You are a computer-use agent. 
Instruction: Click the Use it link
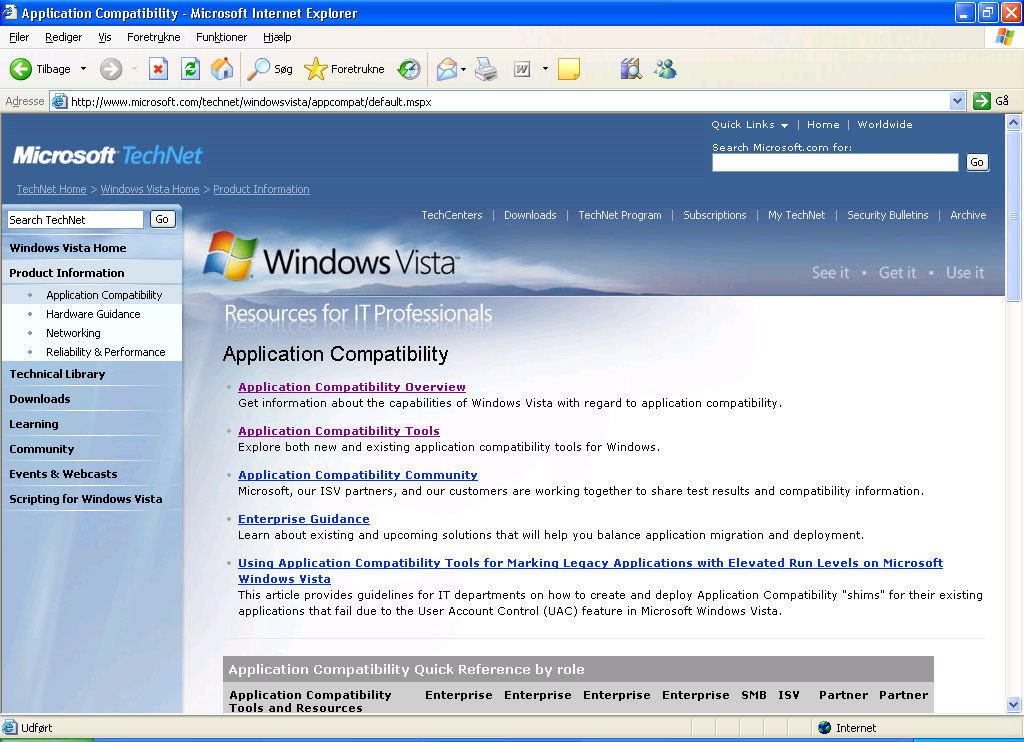pyautogui.click(x=965, y=272)
